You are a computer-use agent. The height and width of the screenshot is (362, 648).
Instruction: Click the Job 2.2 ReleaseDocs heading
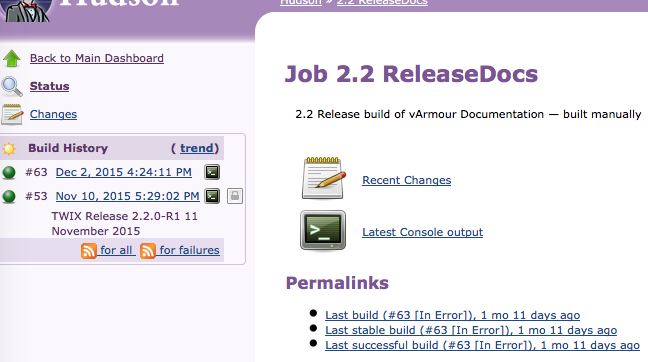412,74
